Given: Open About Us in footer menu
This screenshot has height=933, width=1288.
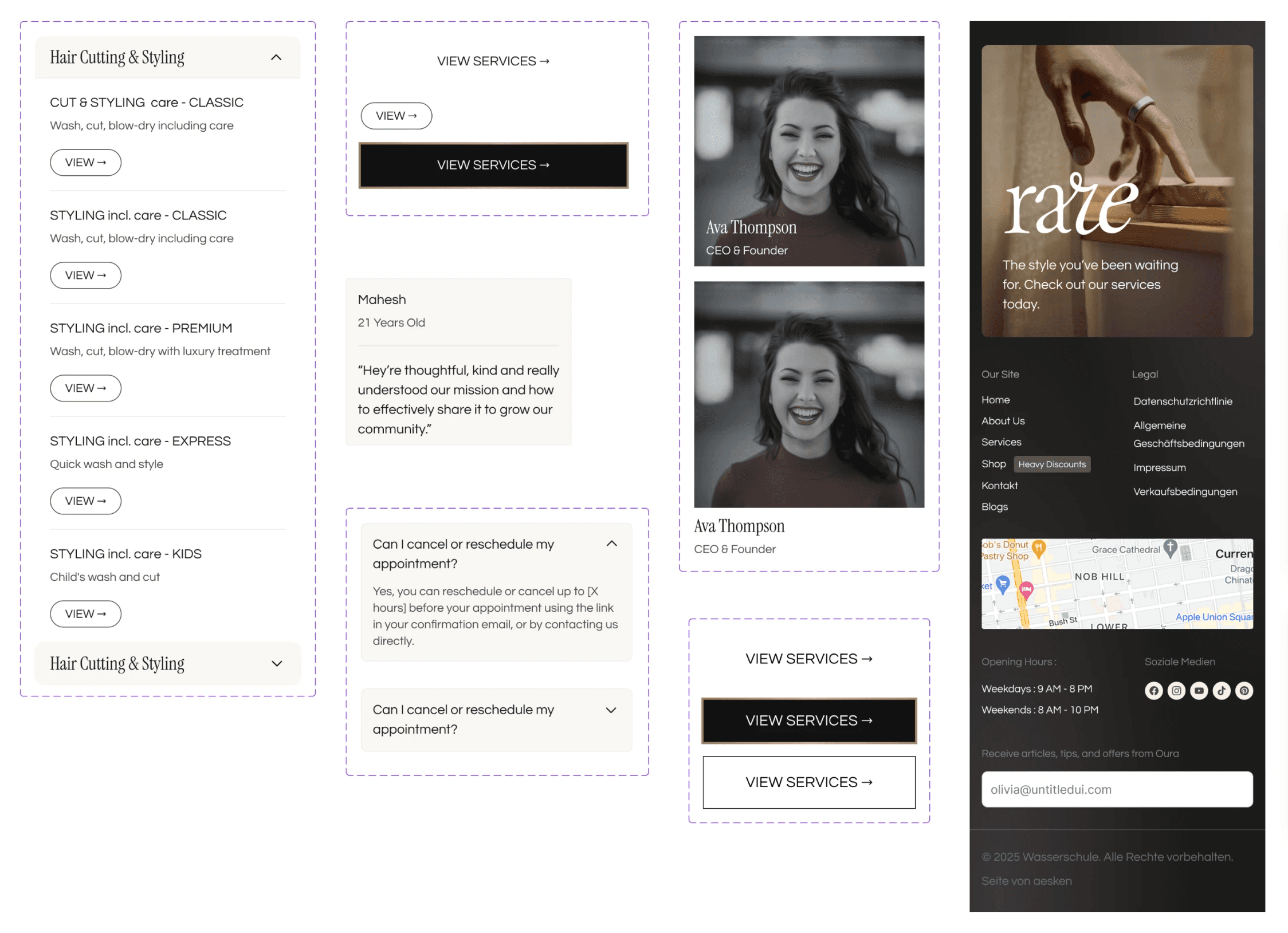Looking at the screenshot, I should [1003, 421].
